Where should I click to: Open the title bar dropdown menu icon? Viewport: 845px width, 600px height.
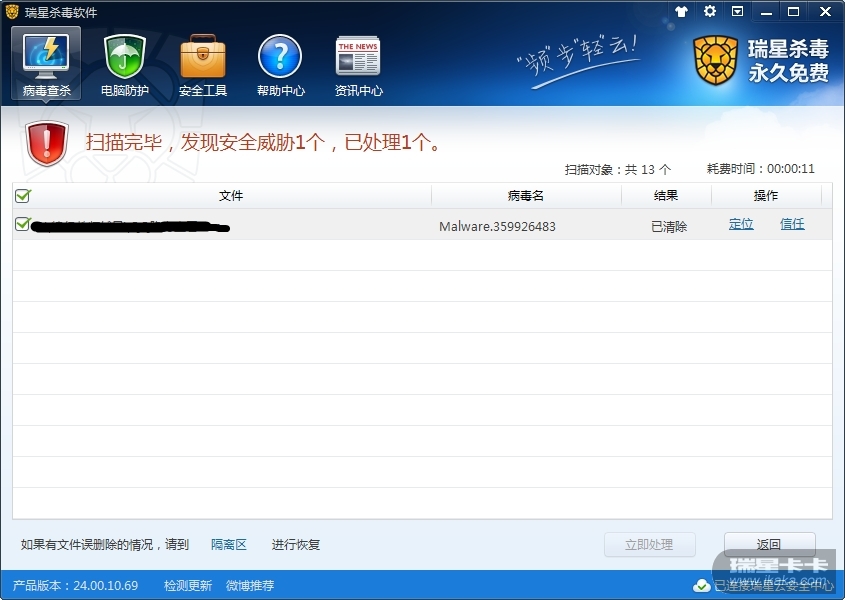pos(738,11)
